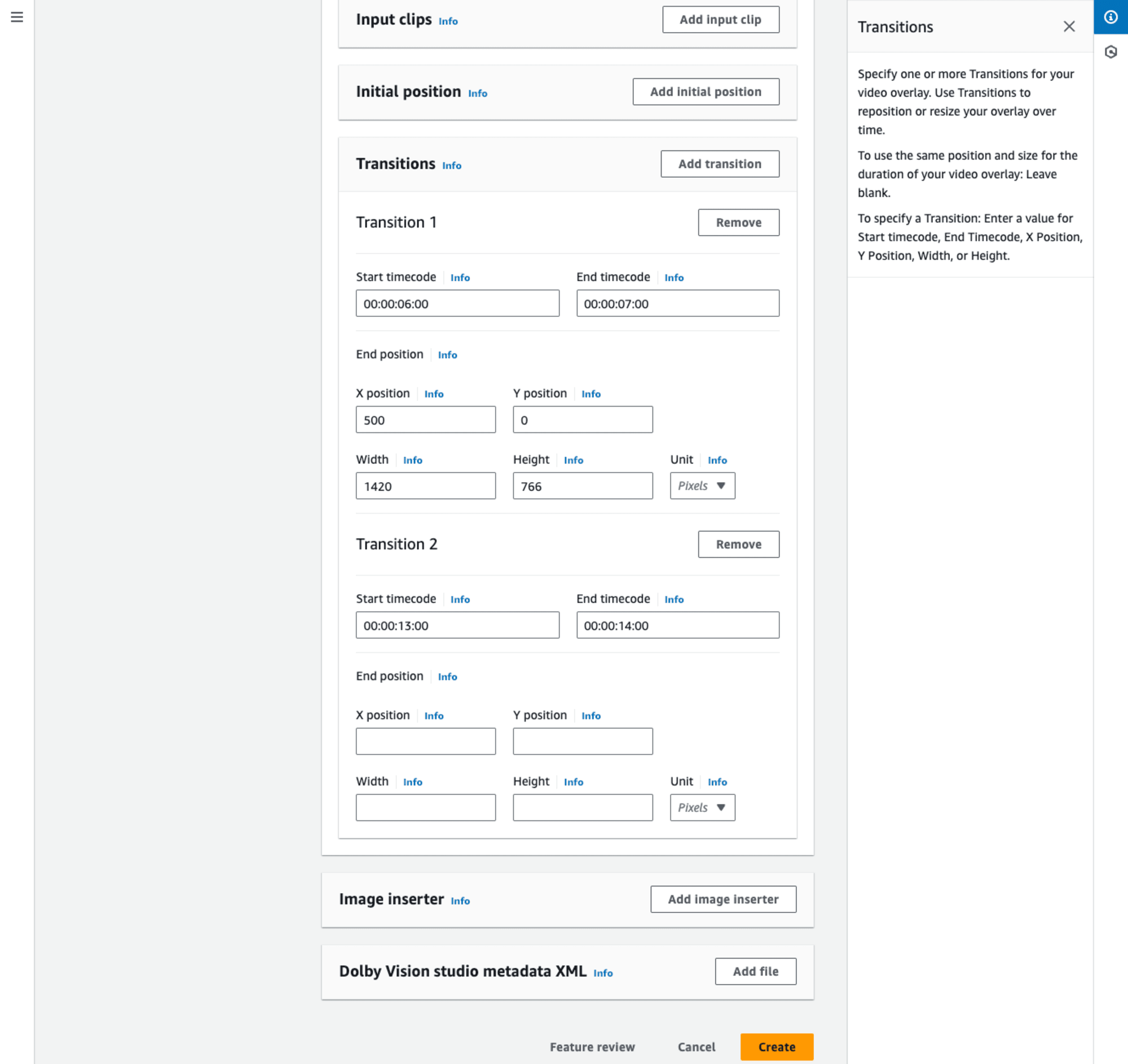
Task: Focus empty Transition 2 Height field
Action: pyautogui.click(x=583, y=807)
